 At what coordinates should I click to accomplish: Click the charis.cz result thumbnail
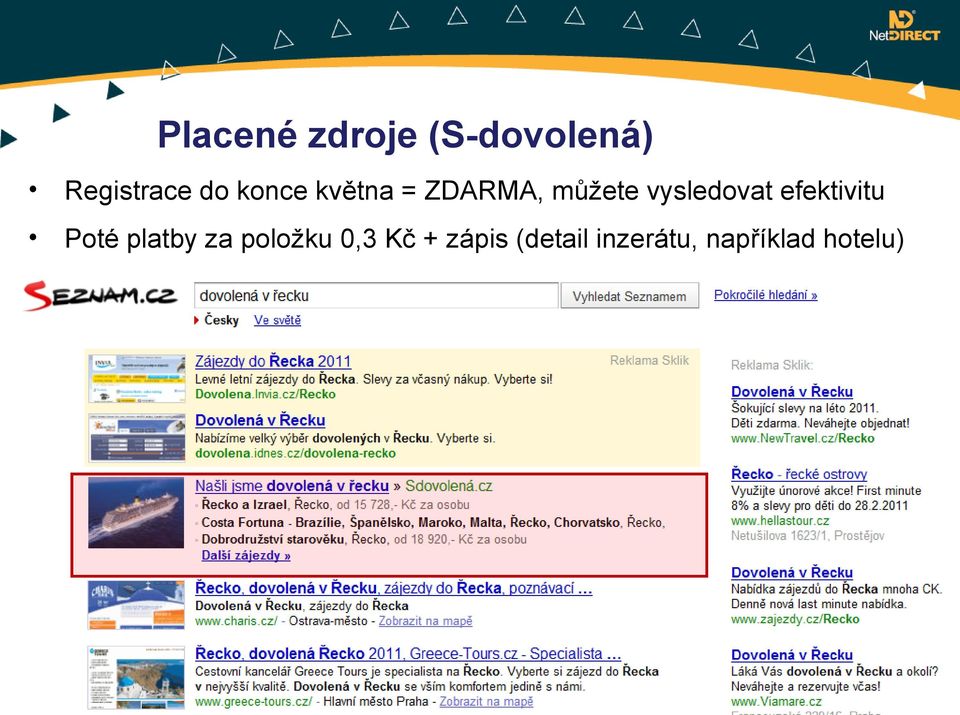(x=136, y=605)
